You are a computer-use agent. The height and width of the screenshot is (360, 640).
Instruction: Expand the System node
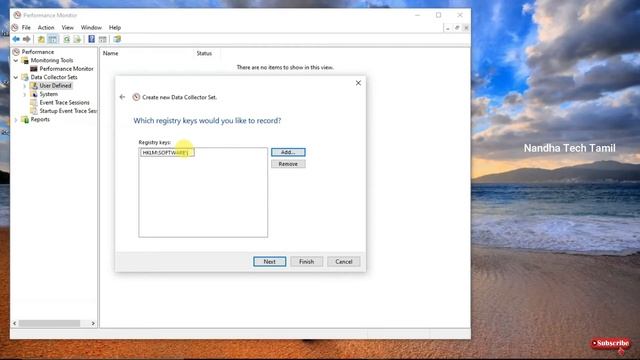point(24,94)
